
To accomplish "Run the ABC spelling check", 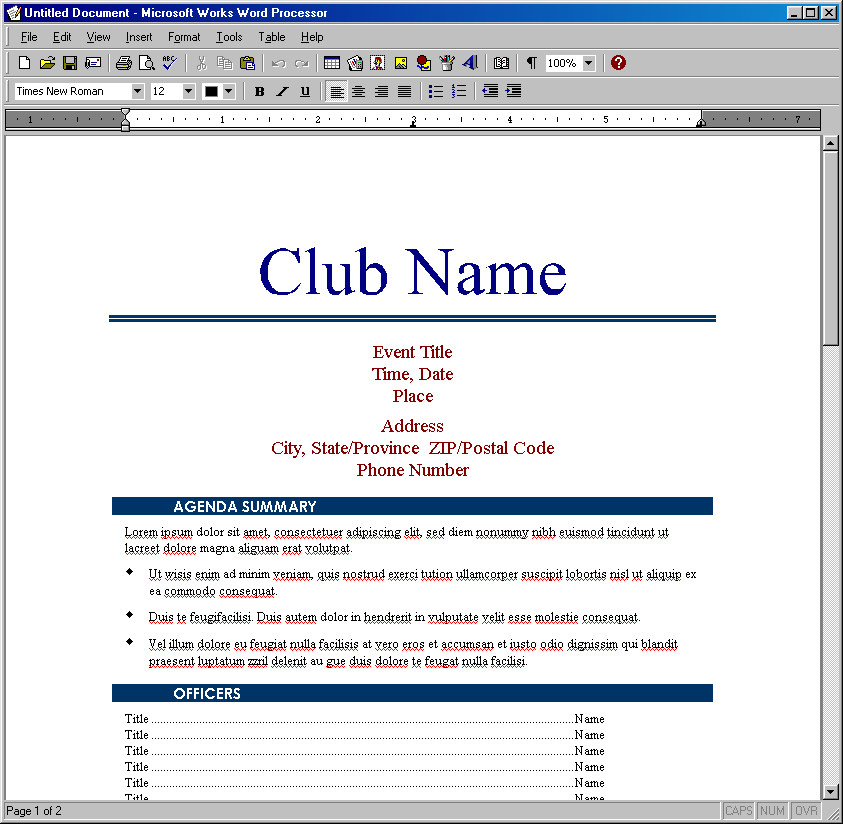I will click(x=169, y=63).
